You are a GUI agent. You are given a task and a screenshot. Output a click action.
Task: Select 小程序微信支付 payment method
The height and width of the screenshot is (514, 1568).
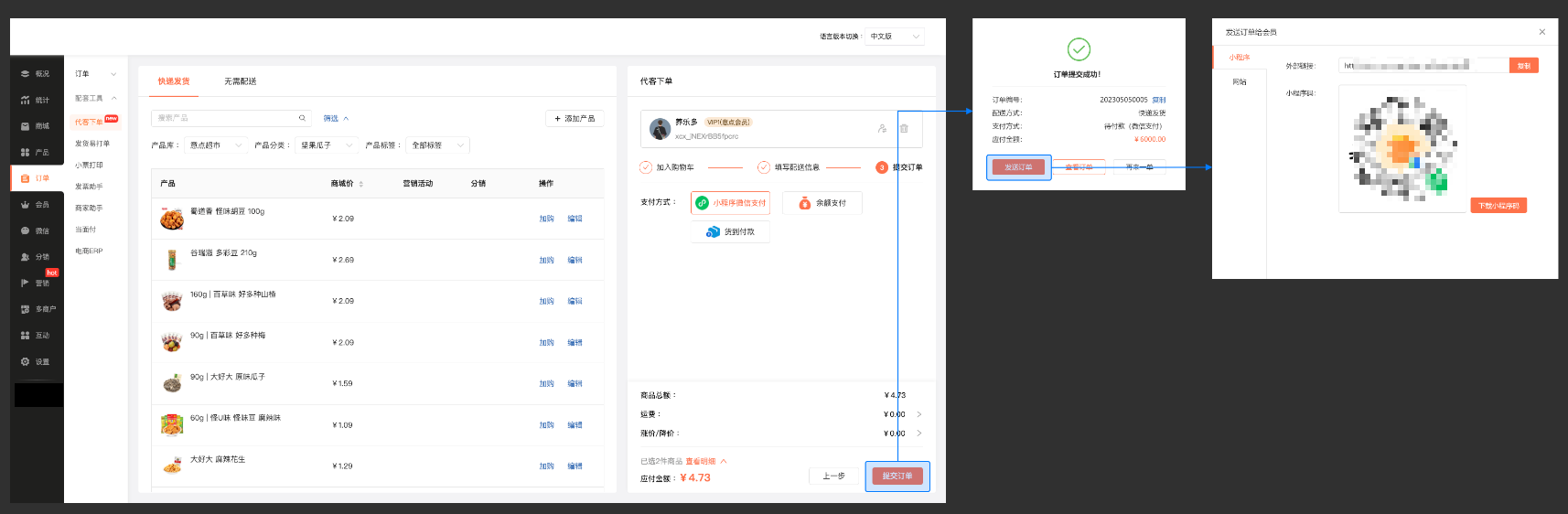pos(730,203)
